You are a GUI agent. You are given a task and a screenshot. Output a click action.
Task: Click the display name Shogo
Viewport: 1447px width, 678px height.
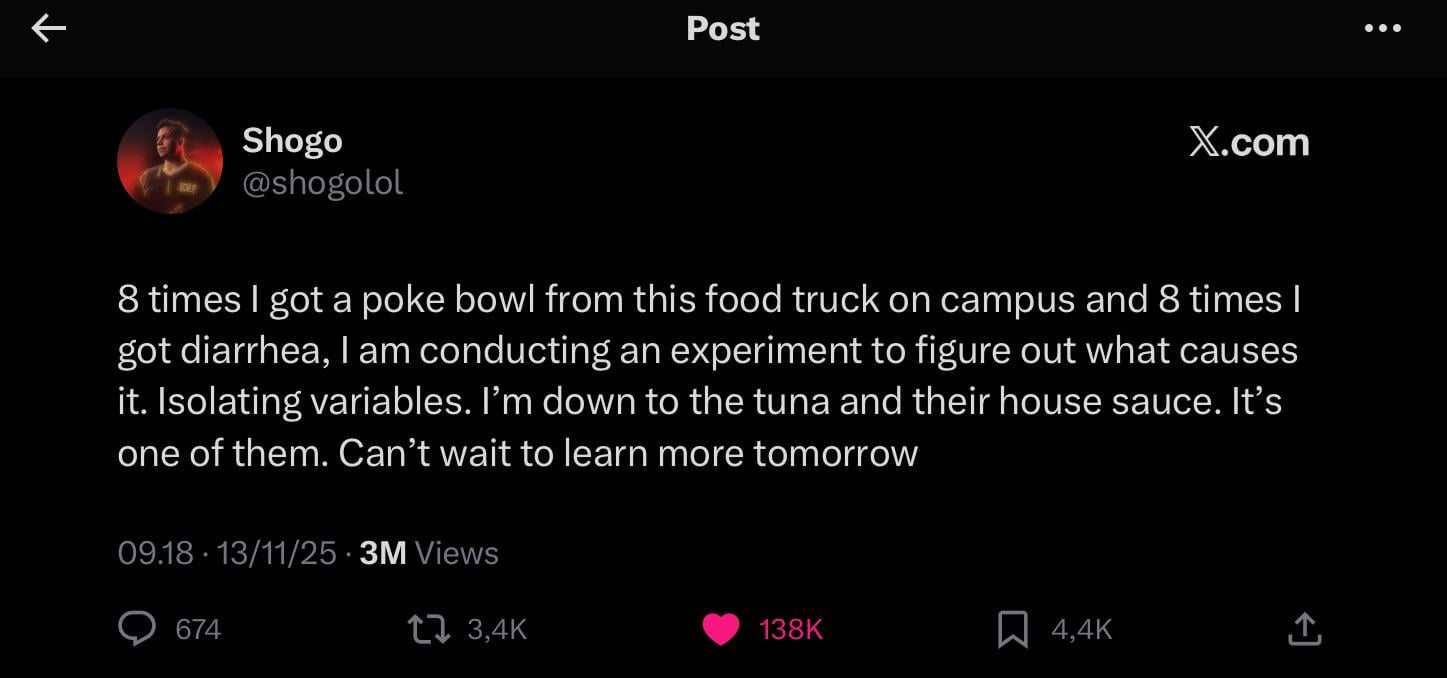pos(292,141)
